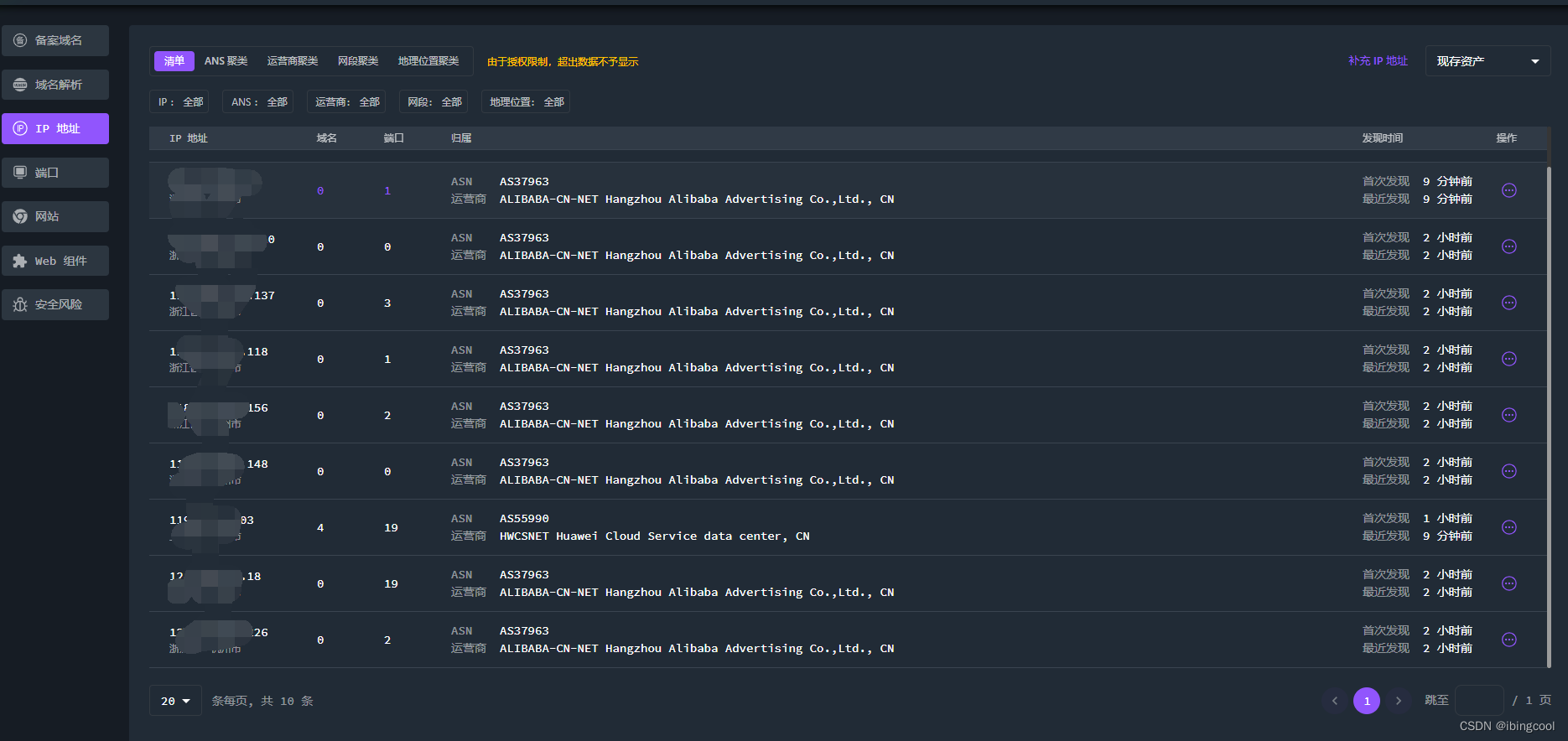
Task: Select the IP 地址 sidebar item
Action: click(55, 128)
